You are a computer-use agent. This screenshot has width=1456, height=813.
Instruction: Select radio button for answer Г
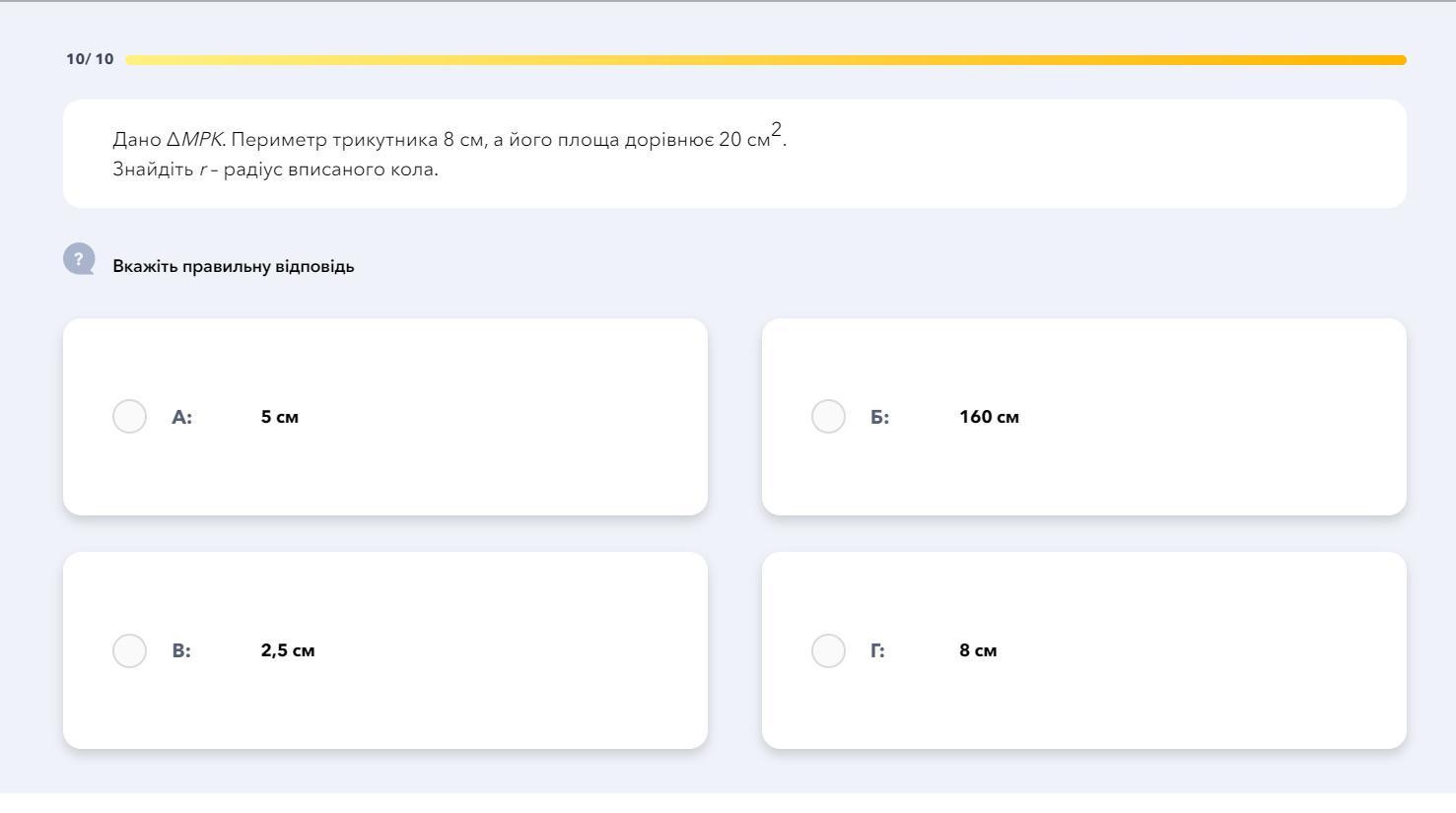(828, 650)
